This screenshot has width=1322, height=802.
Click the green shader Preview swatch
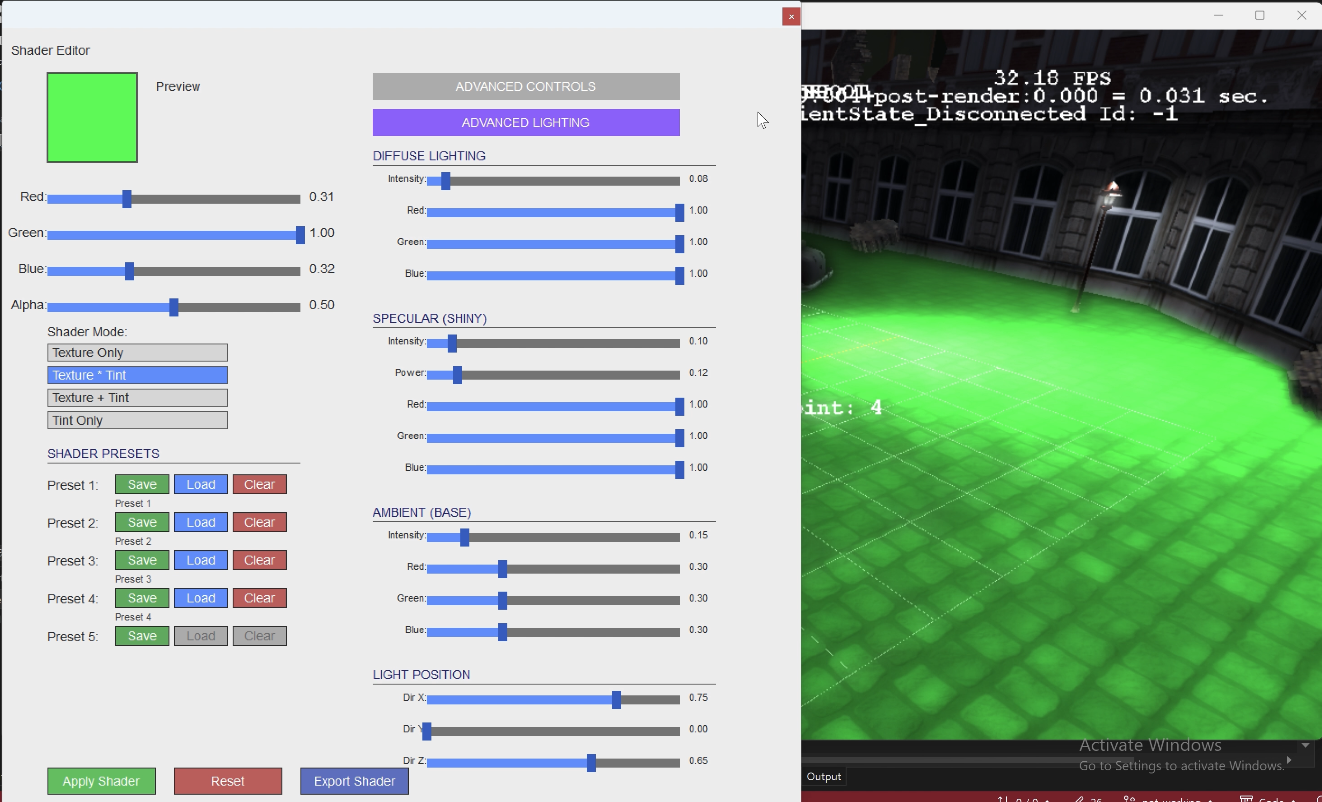[x=92, y=117]
